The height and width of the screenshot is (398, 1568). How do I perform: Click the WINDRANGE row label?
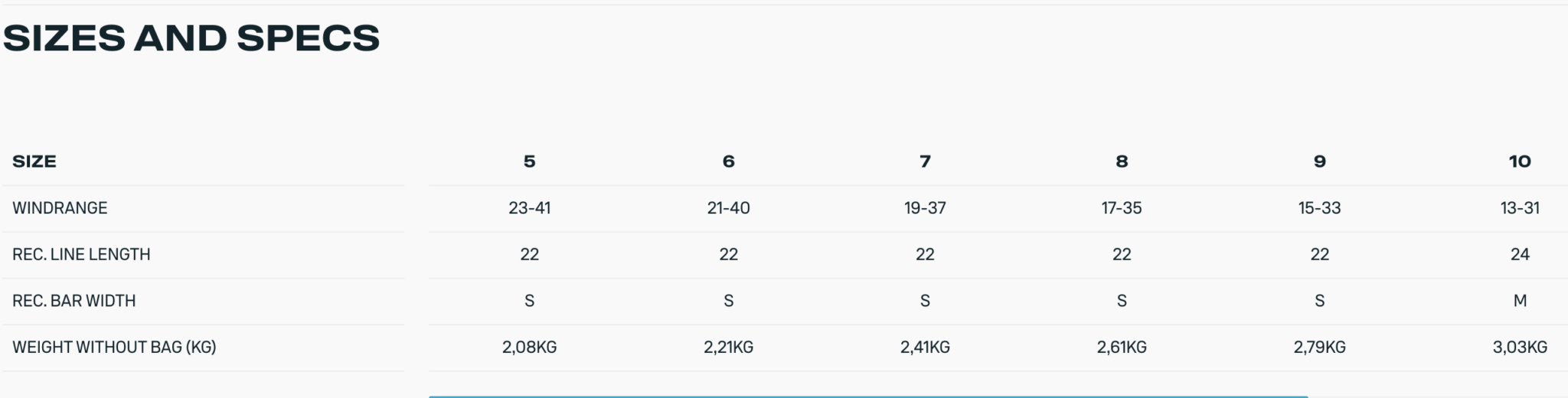pos(60,208)
